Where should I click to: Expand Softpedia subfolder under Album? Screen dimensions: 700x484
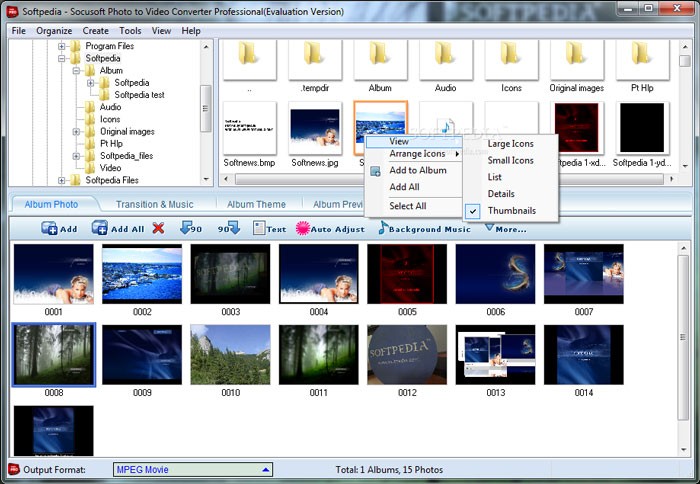(90, 83)
